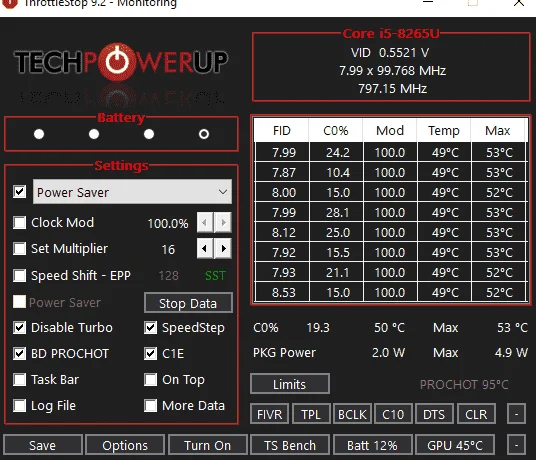
Task: Close the ThrottleStop window
Action: tap(519, 3)
